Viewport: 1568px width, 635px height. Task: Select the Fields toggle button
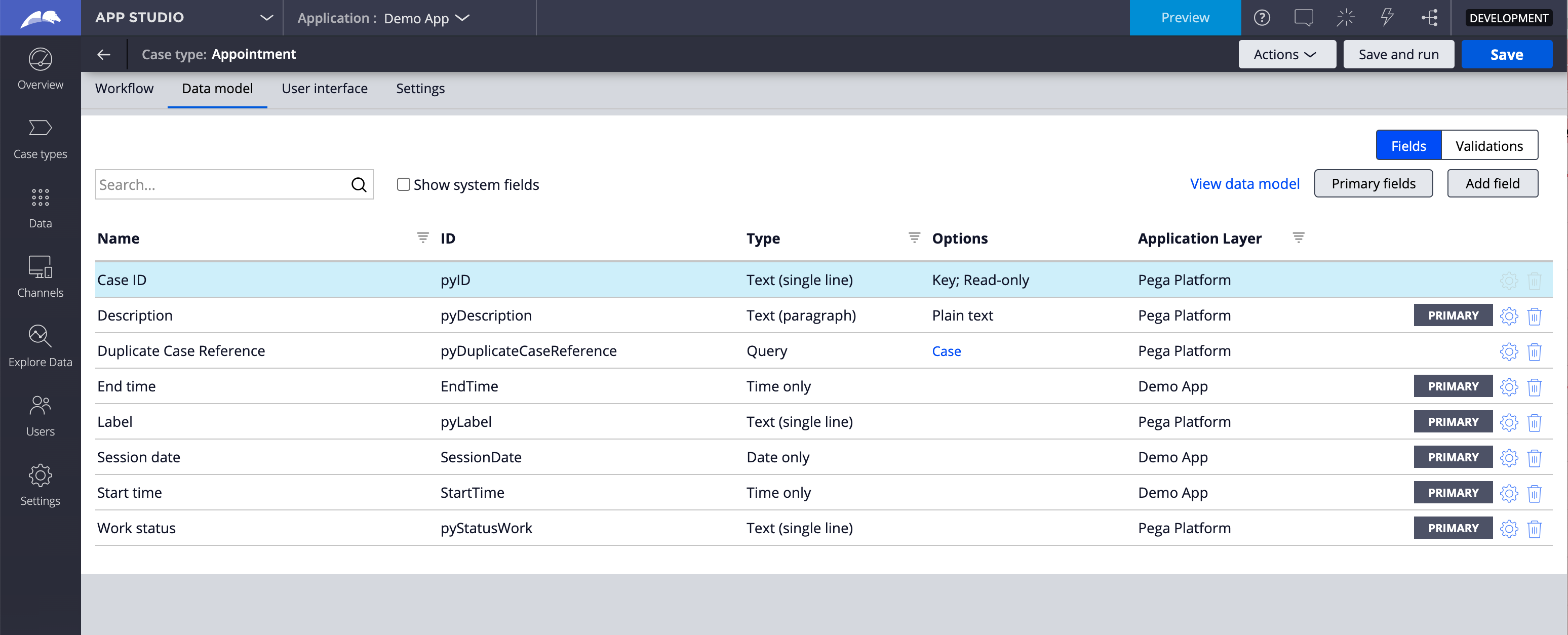[1408, 145]
